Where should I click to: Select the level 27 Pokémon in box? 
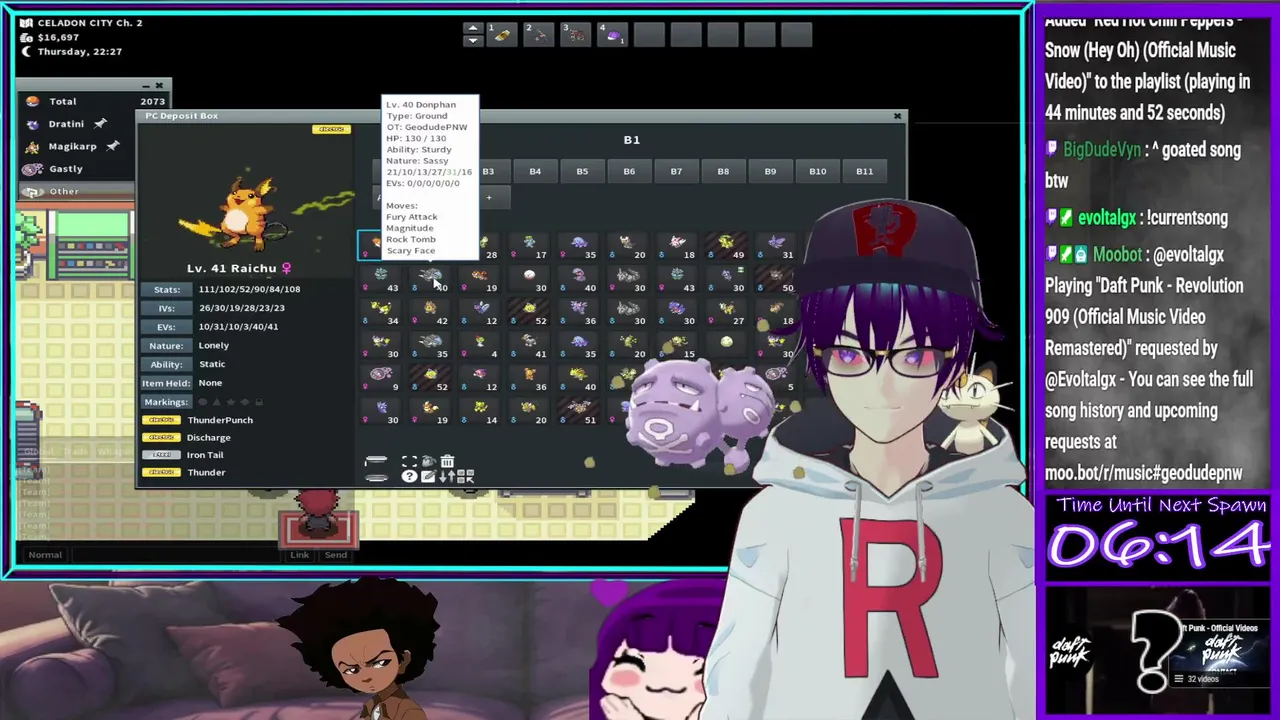(728, 313)
